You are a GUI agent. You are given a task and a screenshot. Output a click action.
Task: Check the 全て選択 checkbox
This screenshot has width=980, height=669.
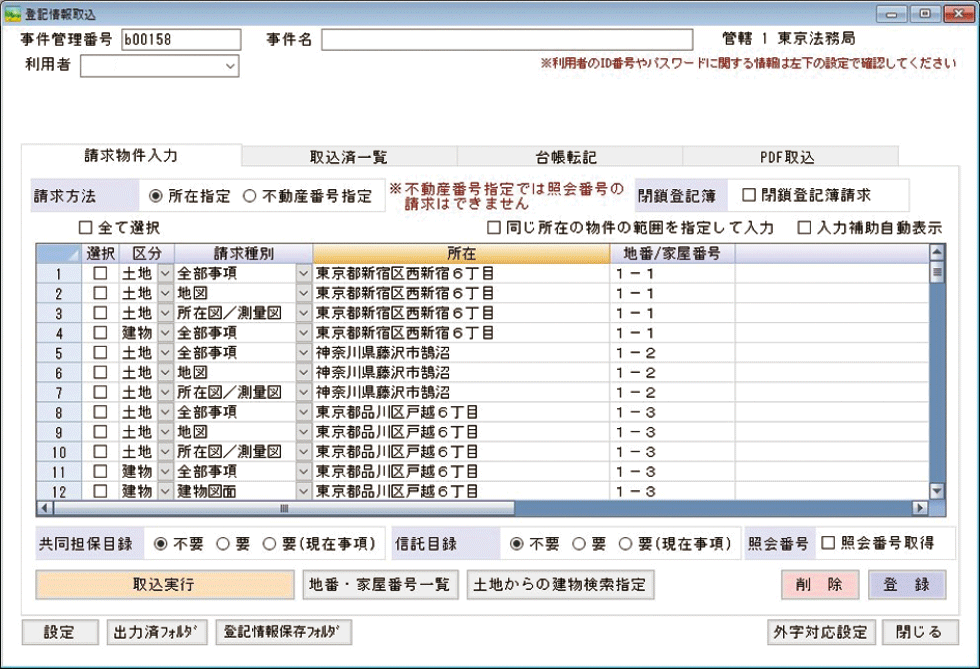[85, 228]
